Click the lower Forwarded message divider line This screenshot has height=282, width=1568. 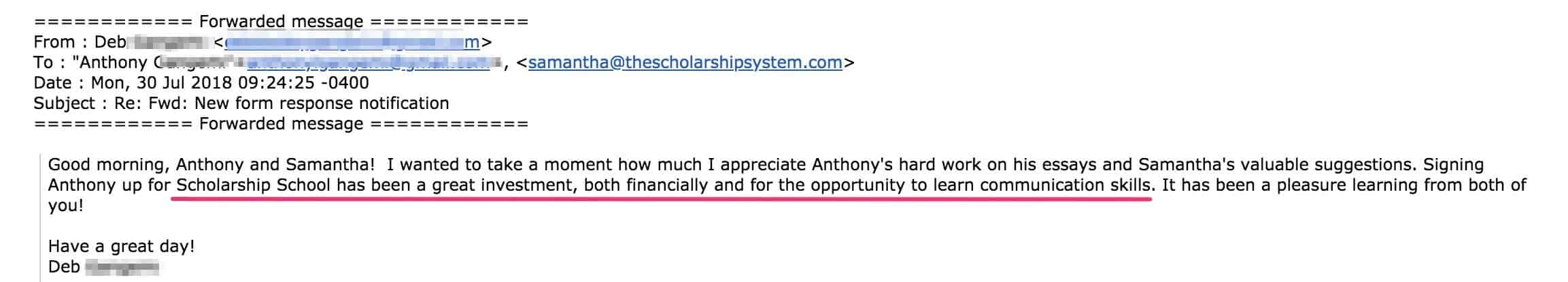(281, 124)
